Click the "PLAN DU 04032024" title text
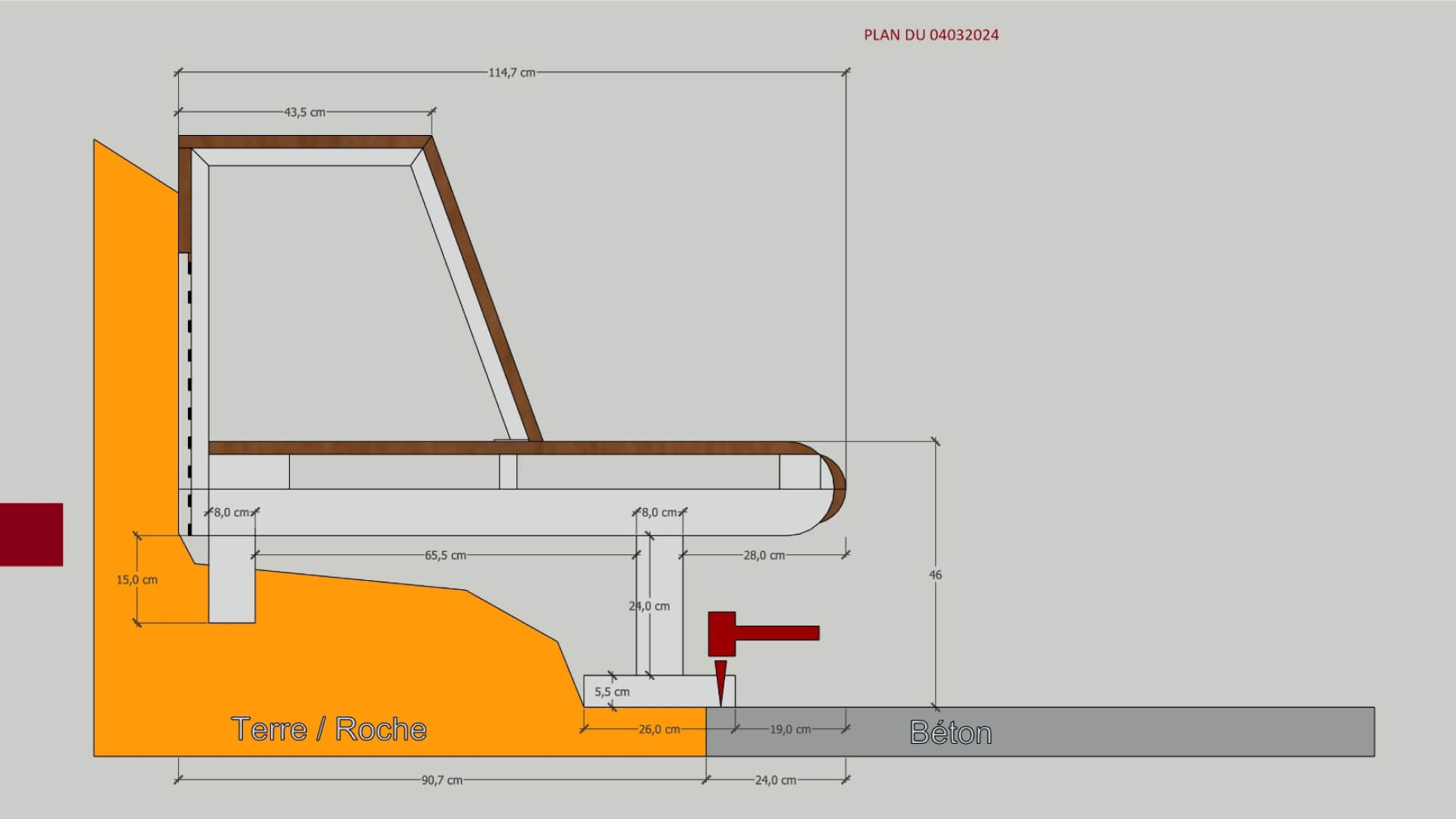The height and width of the screenshot is (819, 1456). [x=931, y=35]
